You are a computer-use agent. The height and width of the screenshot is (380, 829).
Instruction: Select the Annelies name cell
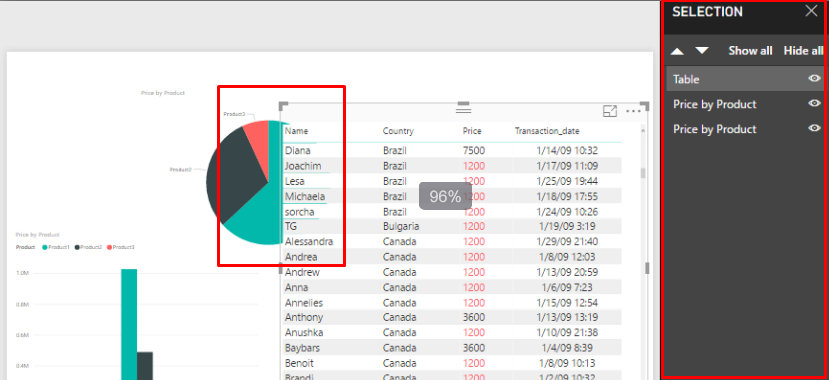303,303
